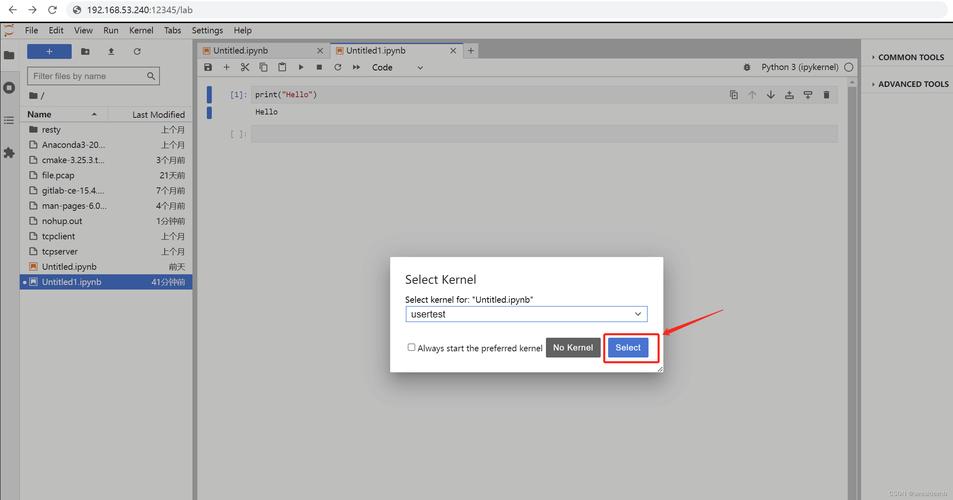Click the debugger bug icon
Image resolution: width=953 pixels, height=500 pixels.
tap(747, 67)
